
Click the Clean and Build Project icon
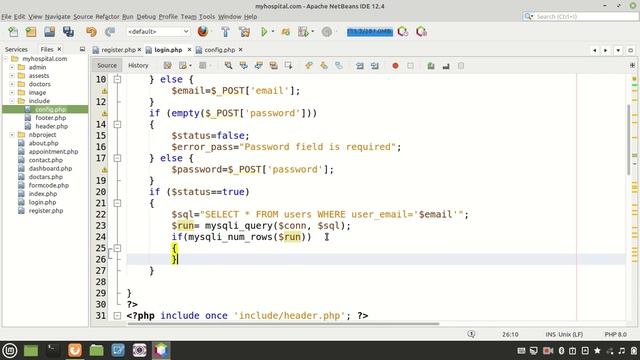[x=244, y=32]
